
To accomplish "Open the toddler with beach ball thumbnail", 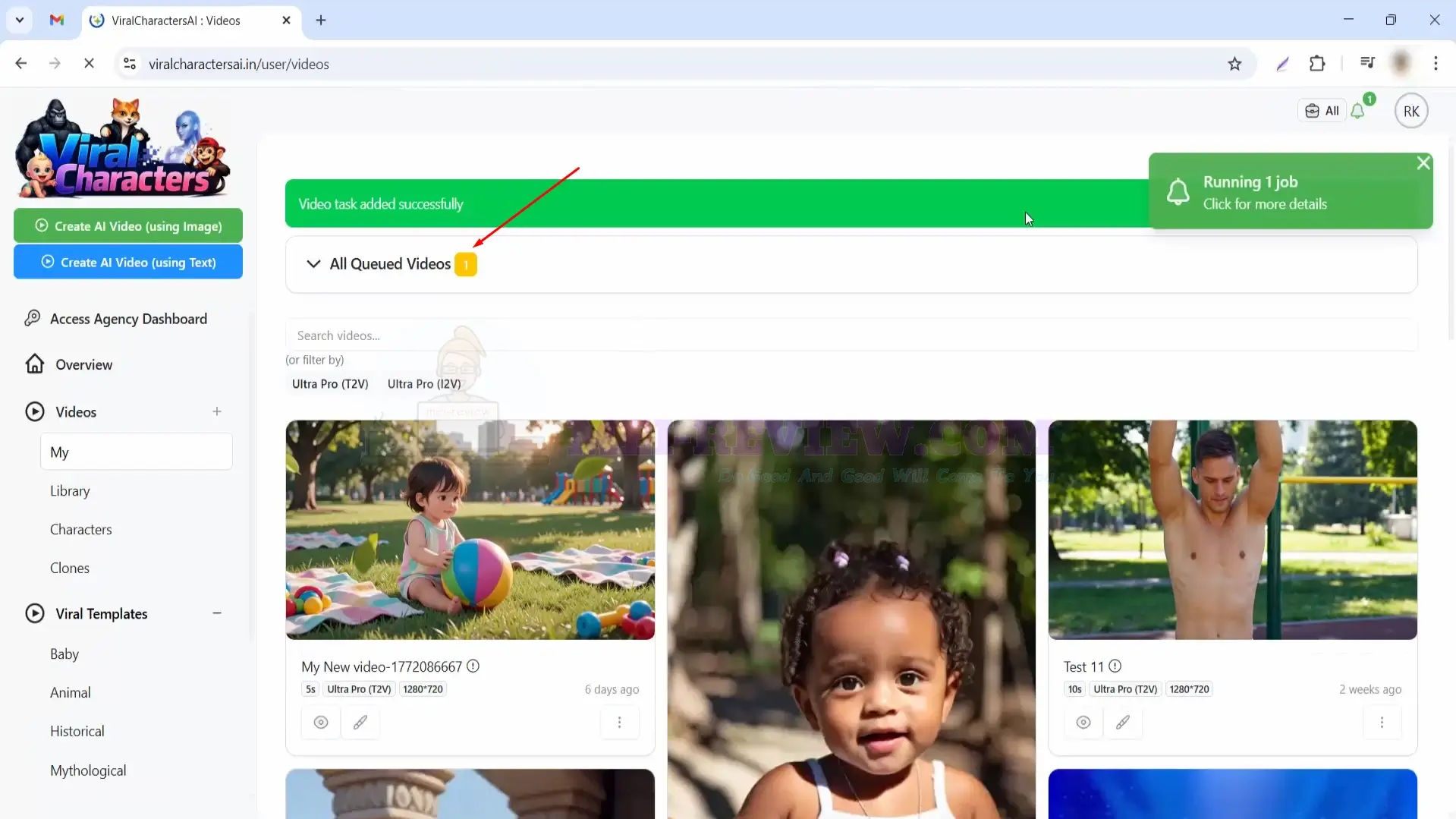I will [470, 530].
